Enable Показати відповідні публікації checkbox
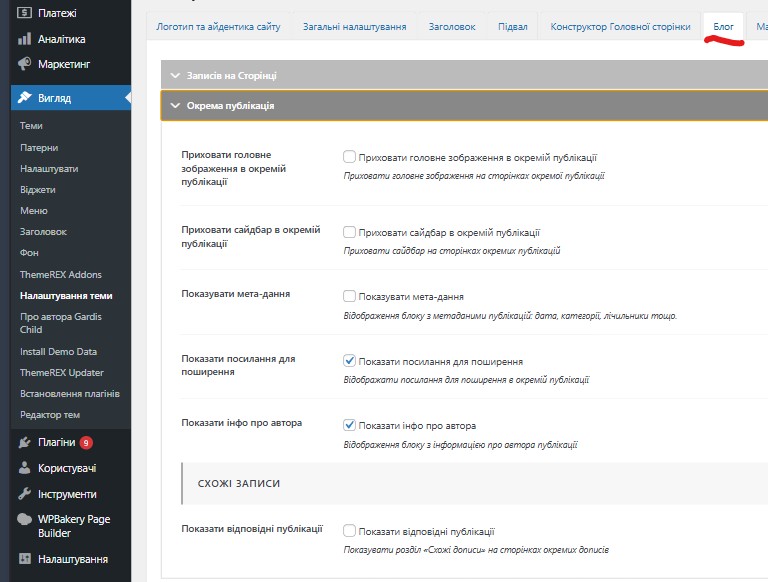This screenshot has height=582, width=768. 349,531
